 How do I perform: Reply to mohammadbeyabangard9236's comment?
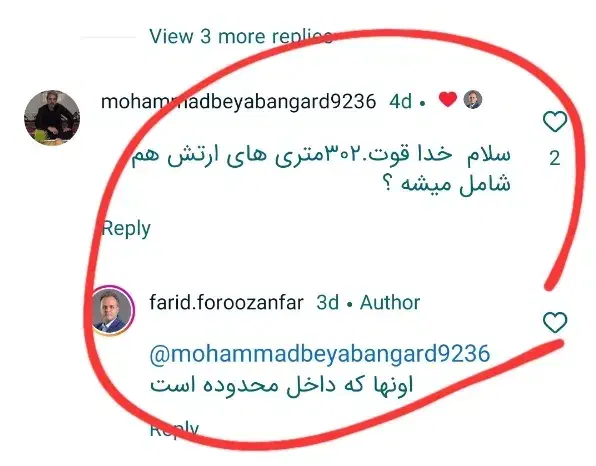(x=126, y=229)
